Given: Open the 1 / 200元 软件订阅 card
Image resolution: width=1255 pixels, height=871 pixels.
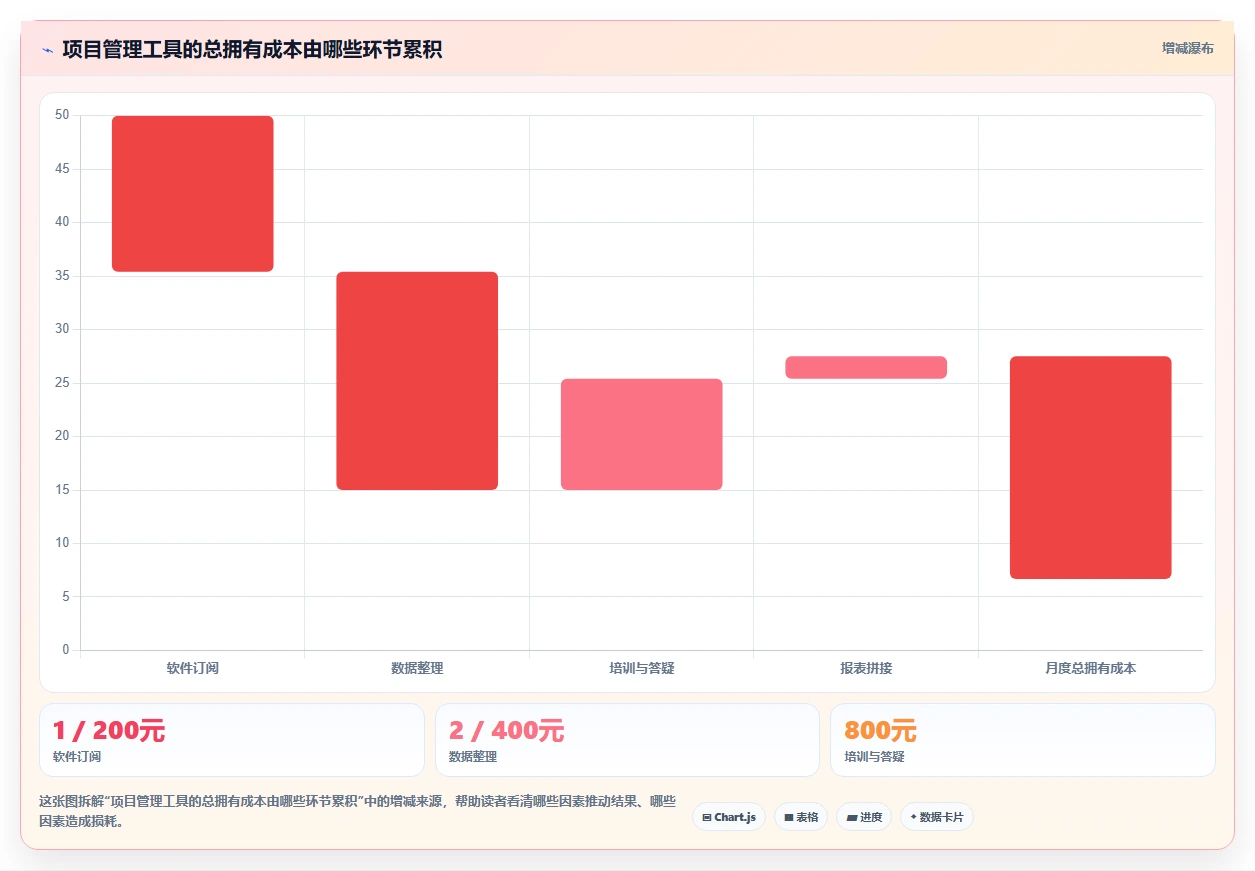Looking at the screenshot, I should [x=232, y=740].
